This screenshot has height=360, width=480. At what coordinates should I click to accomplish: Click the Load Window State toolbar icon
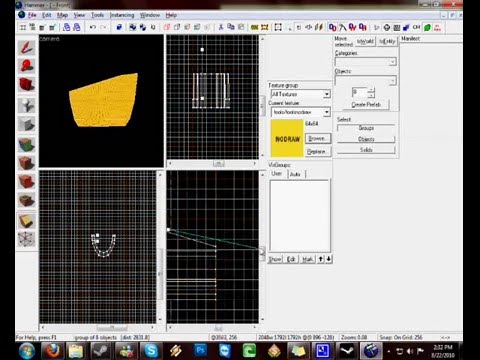click(x=66, y=27)
